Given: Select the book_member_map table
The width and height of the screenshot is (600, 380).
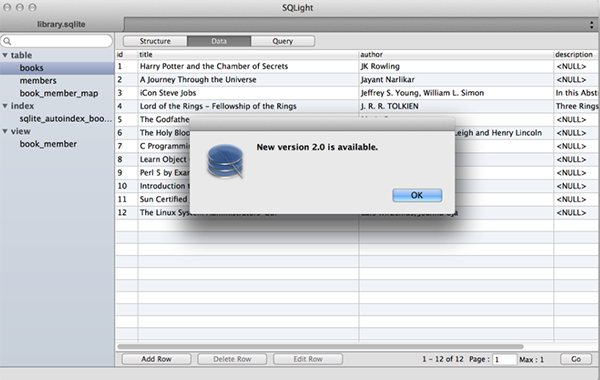Looking at the screenshot, I should coord(59,93).
